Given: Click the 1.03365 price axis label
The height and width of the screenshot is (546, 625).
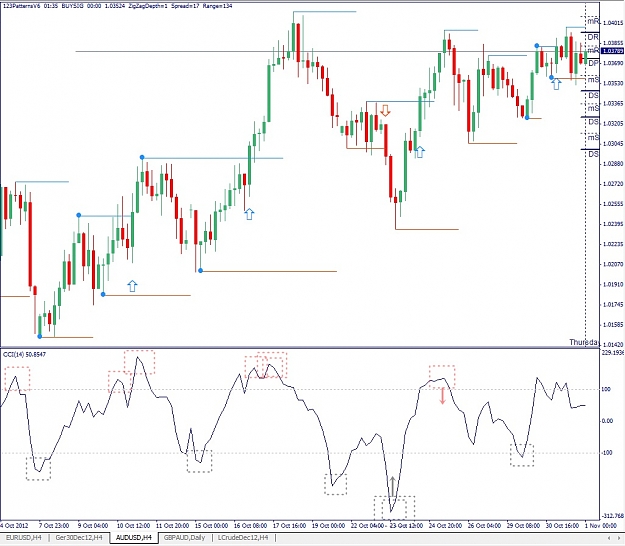Looking at the screenshot, I should pyautogui.click(x=613, y=103).
